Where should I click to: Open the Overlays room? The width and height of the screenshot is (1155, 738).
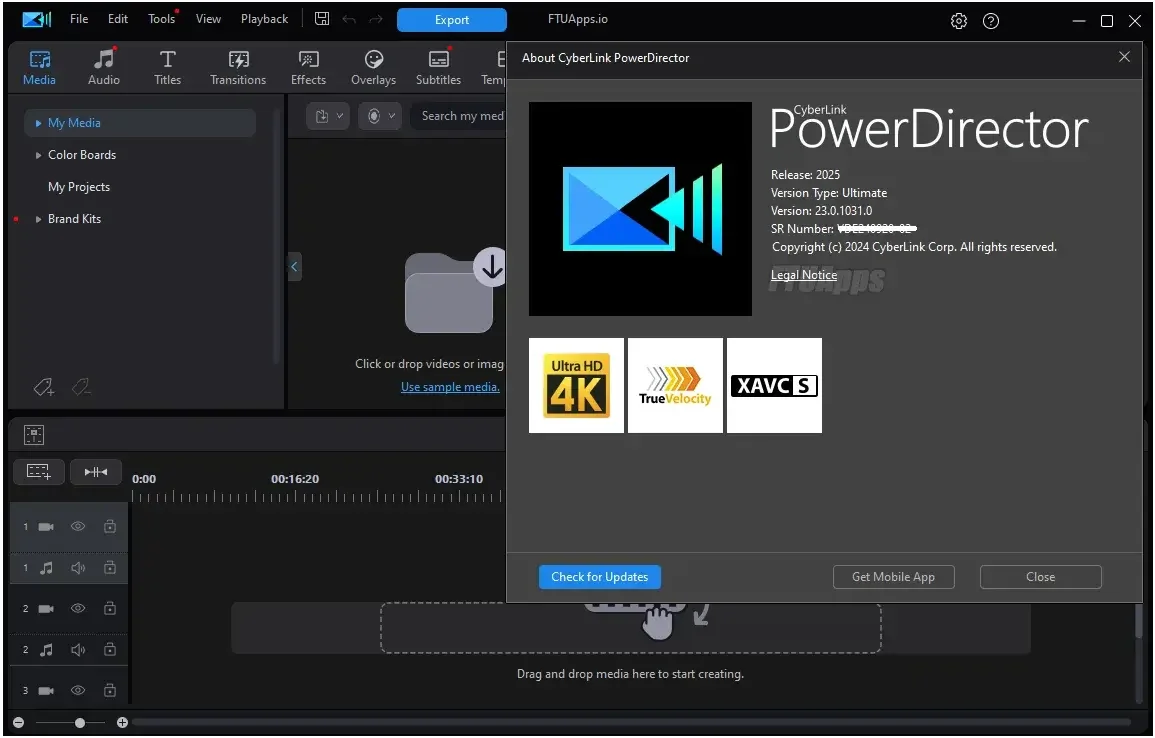pyautogui.click(x=373, y=67)
